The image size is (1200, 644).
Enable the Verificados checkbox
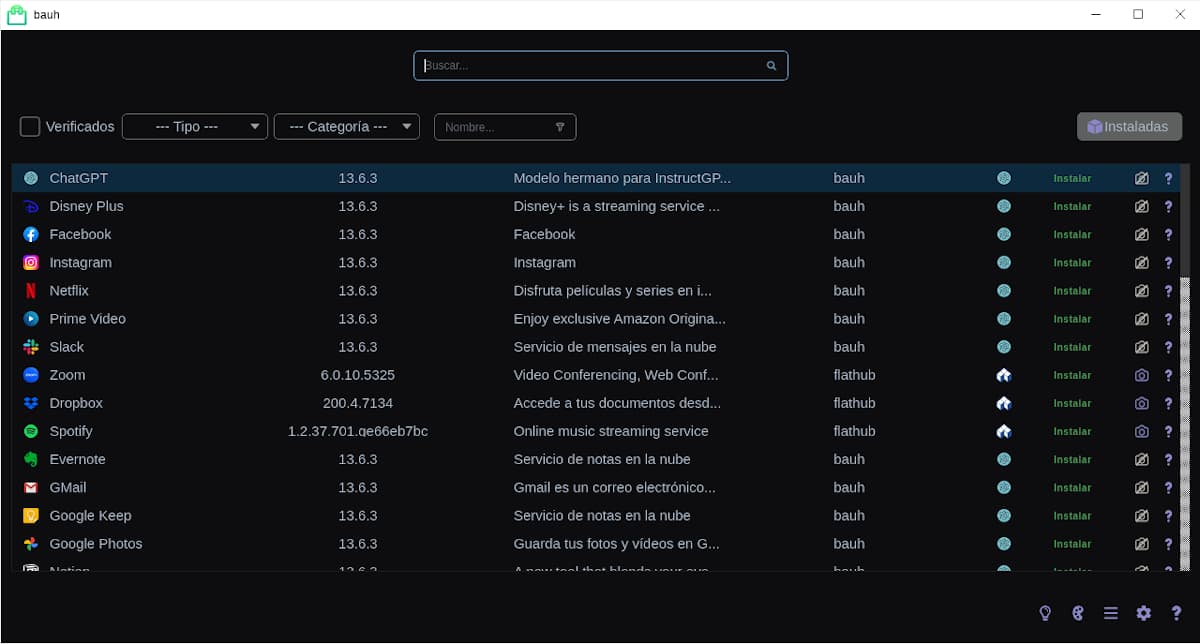(x=30, y=127)
